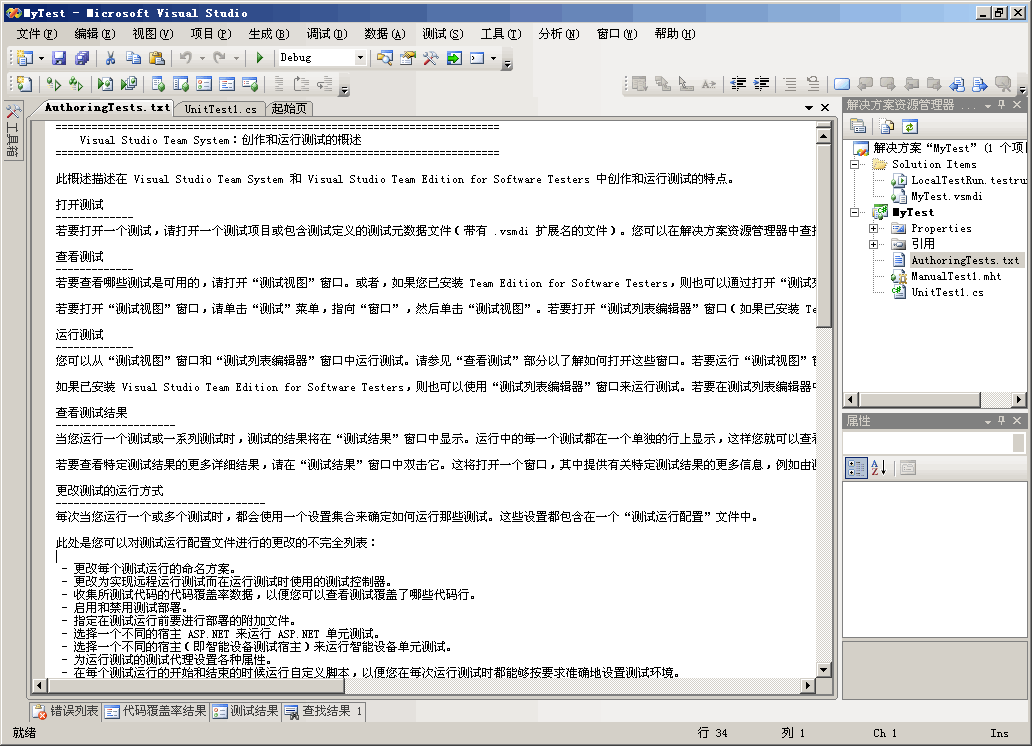Open the 查找结果 1 bottom tab
Viewport: 1032px width, 746px height.
pos(324,711)
